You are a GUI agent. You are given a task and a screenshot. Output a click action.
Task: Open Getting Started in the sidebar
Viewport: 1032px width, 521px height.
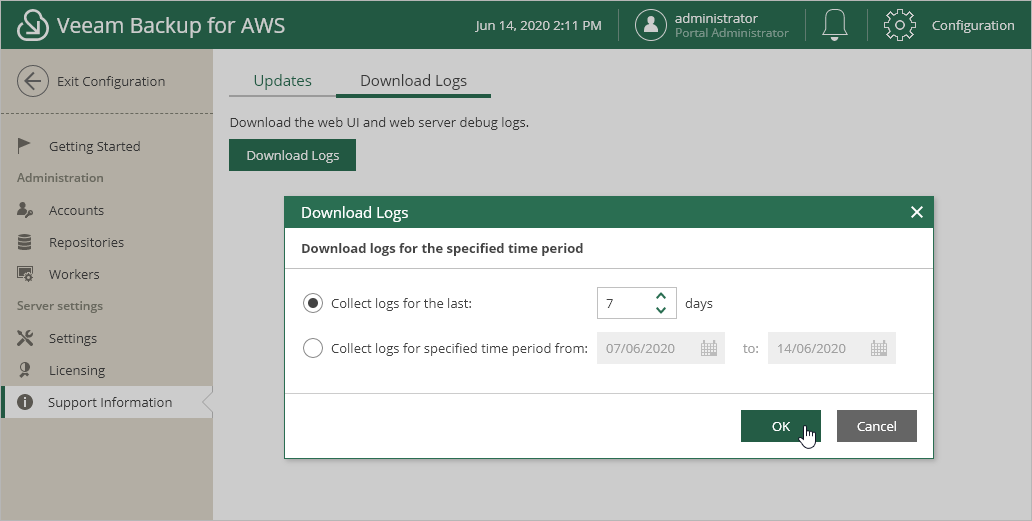click(x=94, y=146)
